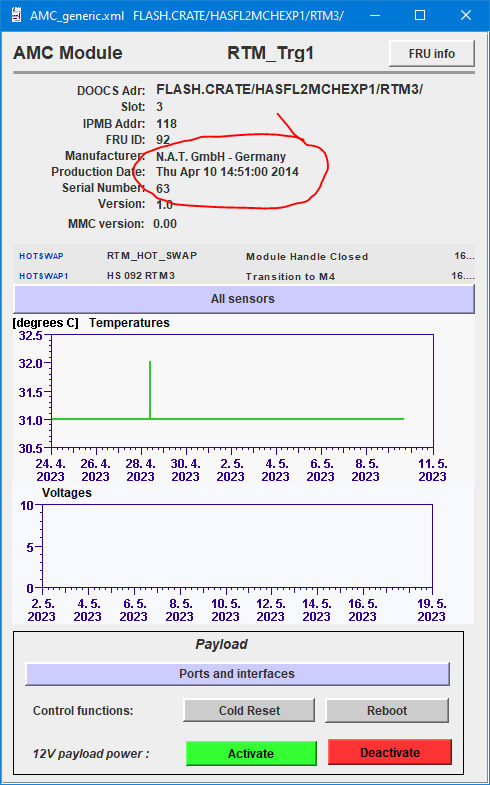Click the RTM_HOT_SWAP sensor name

coord(152,256)
